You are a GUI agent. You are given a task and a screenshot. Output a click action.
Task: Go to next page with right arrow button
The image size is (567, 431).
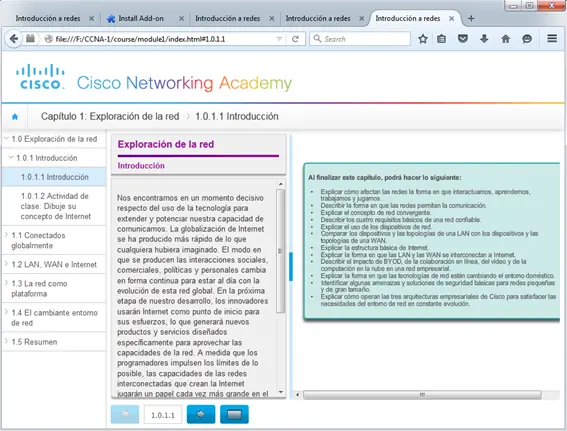coord(201,414)
